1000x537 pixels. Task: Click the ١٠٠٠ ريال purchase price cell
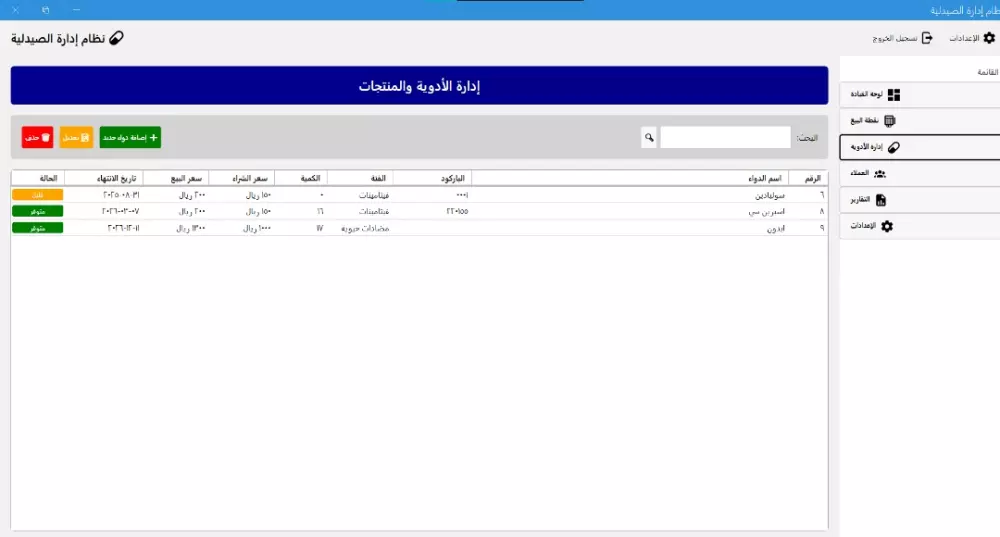[257, 228]
